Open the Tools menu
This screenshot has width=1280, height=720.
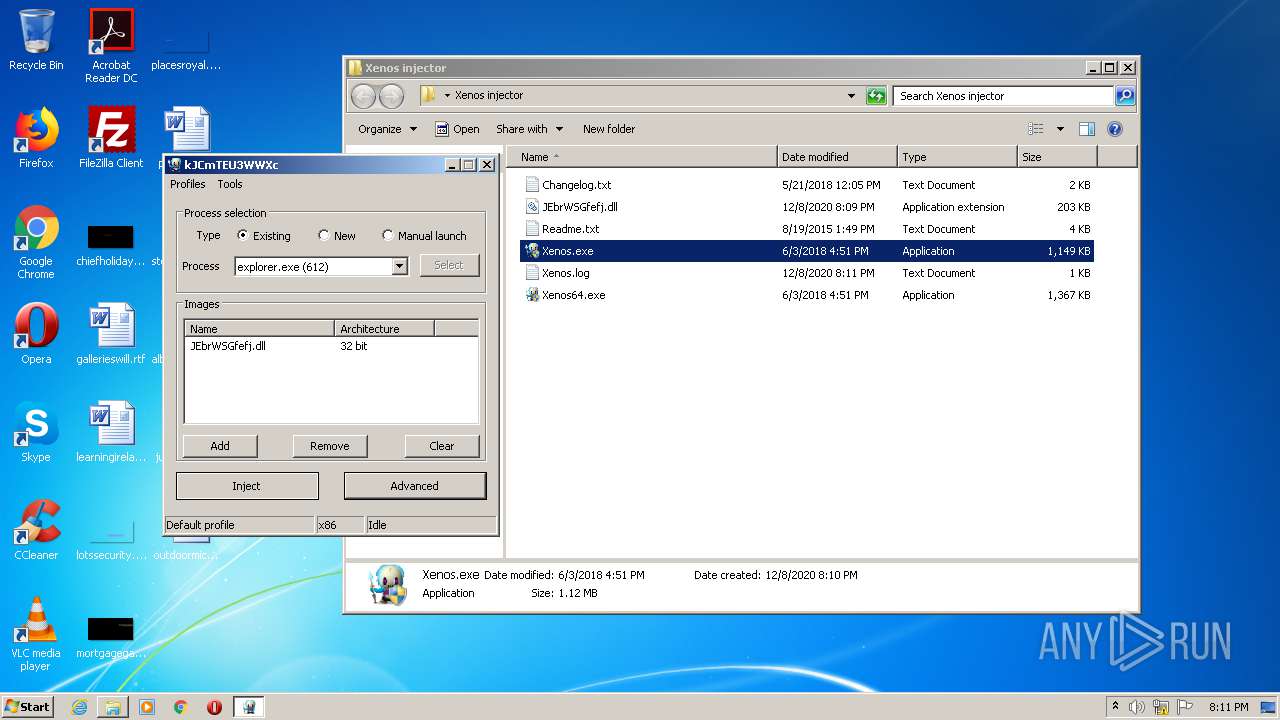[230, 184]
